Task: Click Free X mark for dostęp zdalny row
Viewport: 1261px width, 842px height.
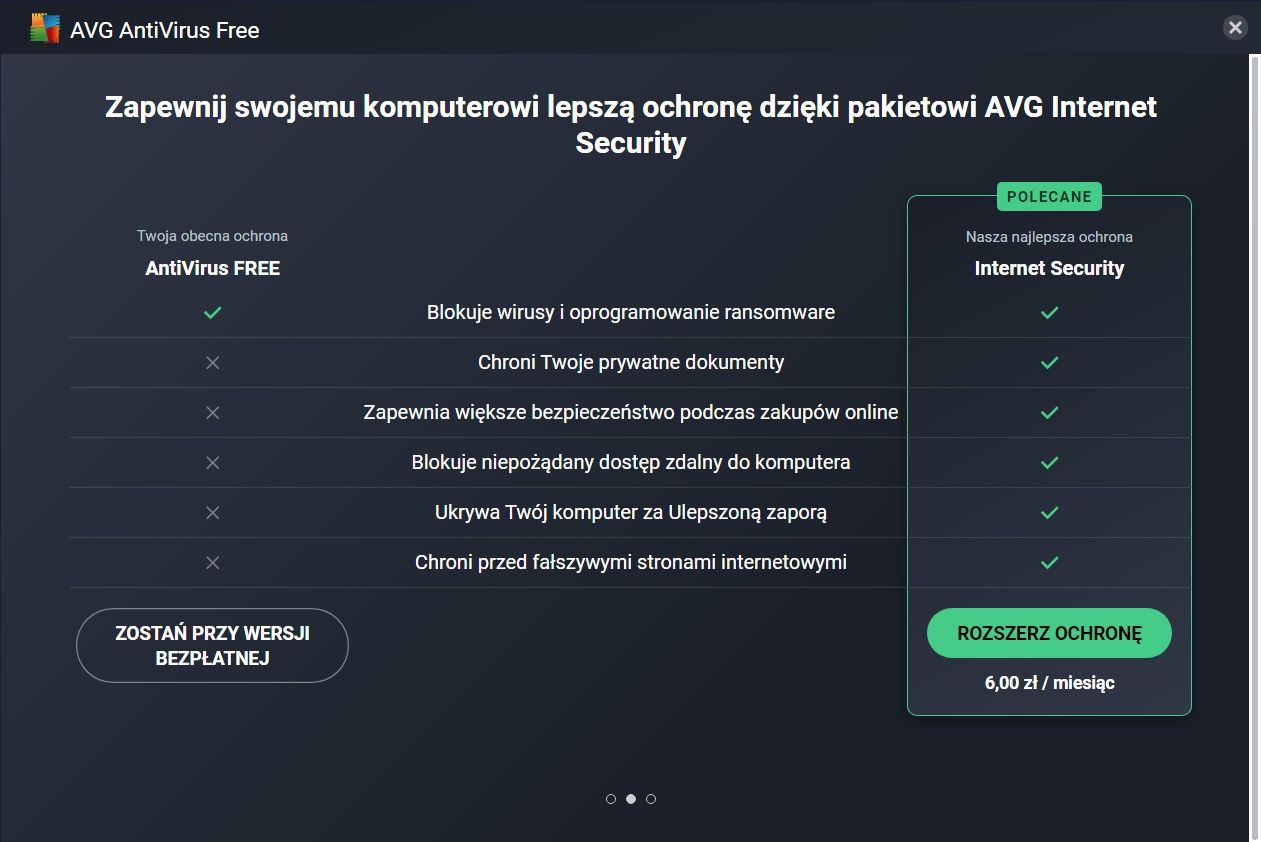Action: 212,463
